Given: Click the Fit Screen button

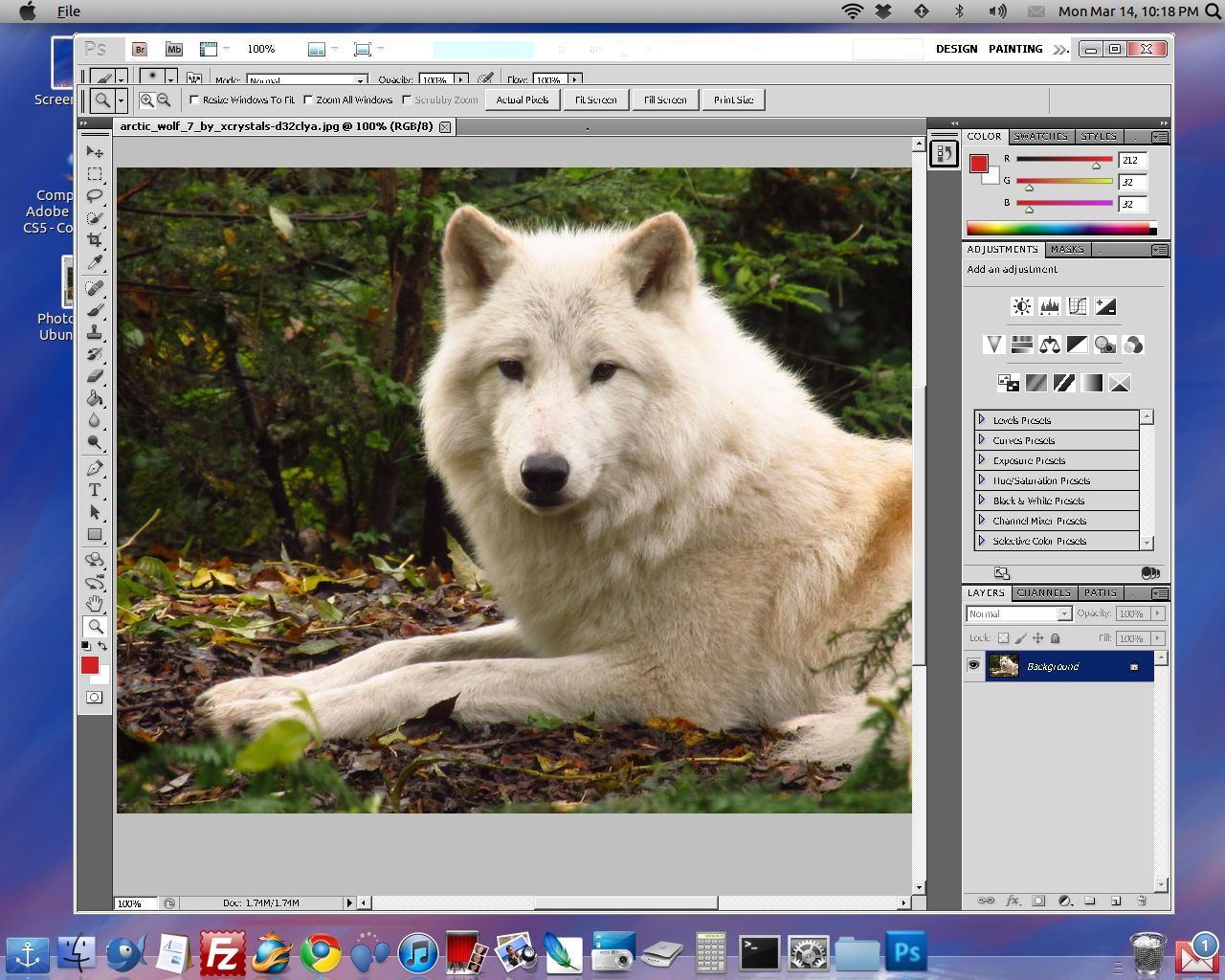Looking at the screenshot, I should pos(595,100).
